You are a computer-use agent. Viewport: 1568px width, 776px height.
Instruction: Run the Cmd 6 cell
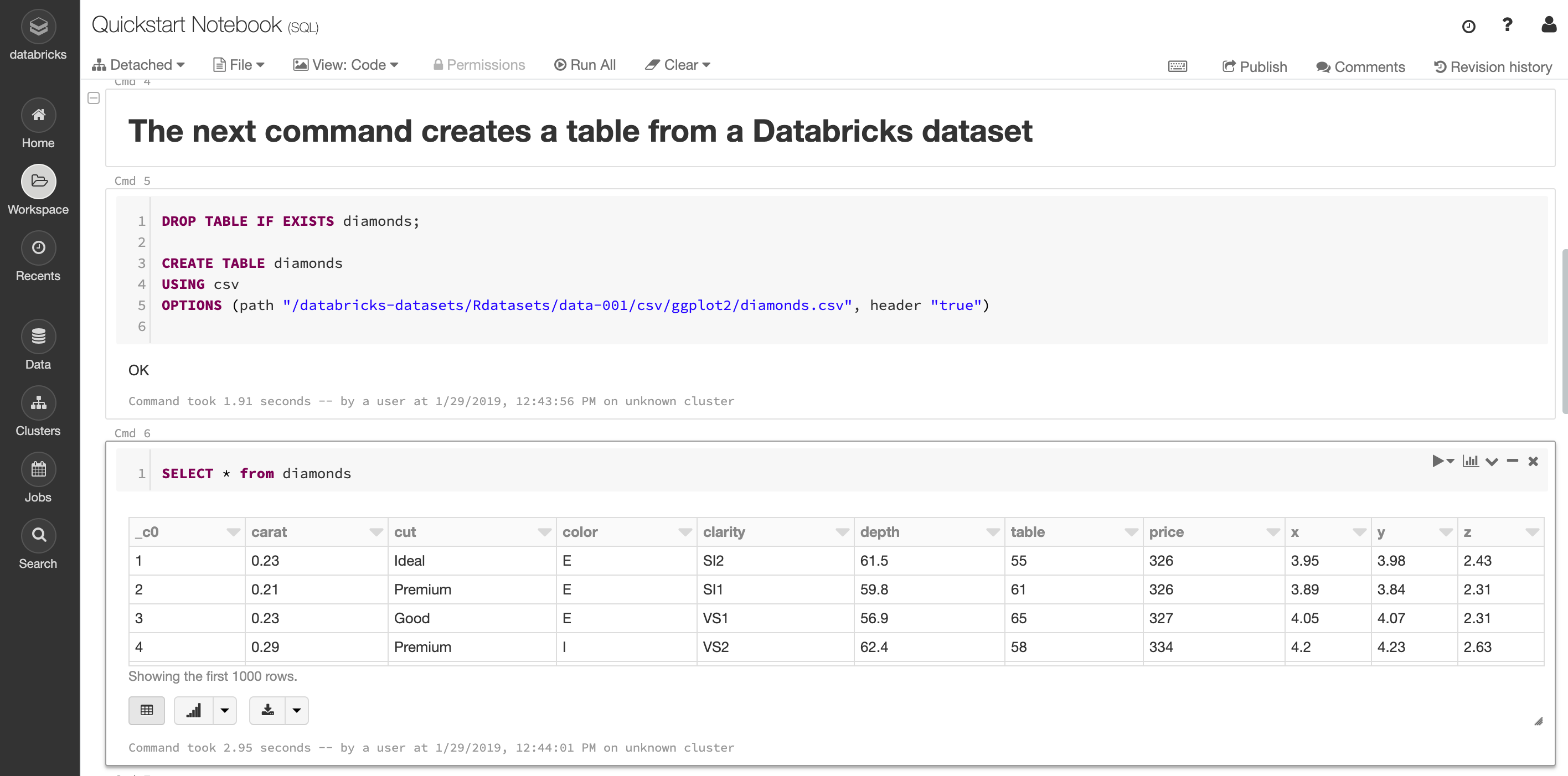click(1438, 461)
